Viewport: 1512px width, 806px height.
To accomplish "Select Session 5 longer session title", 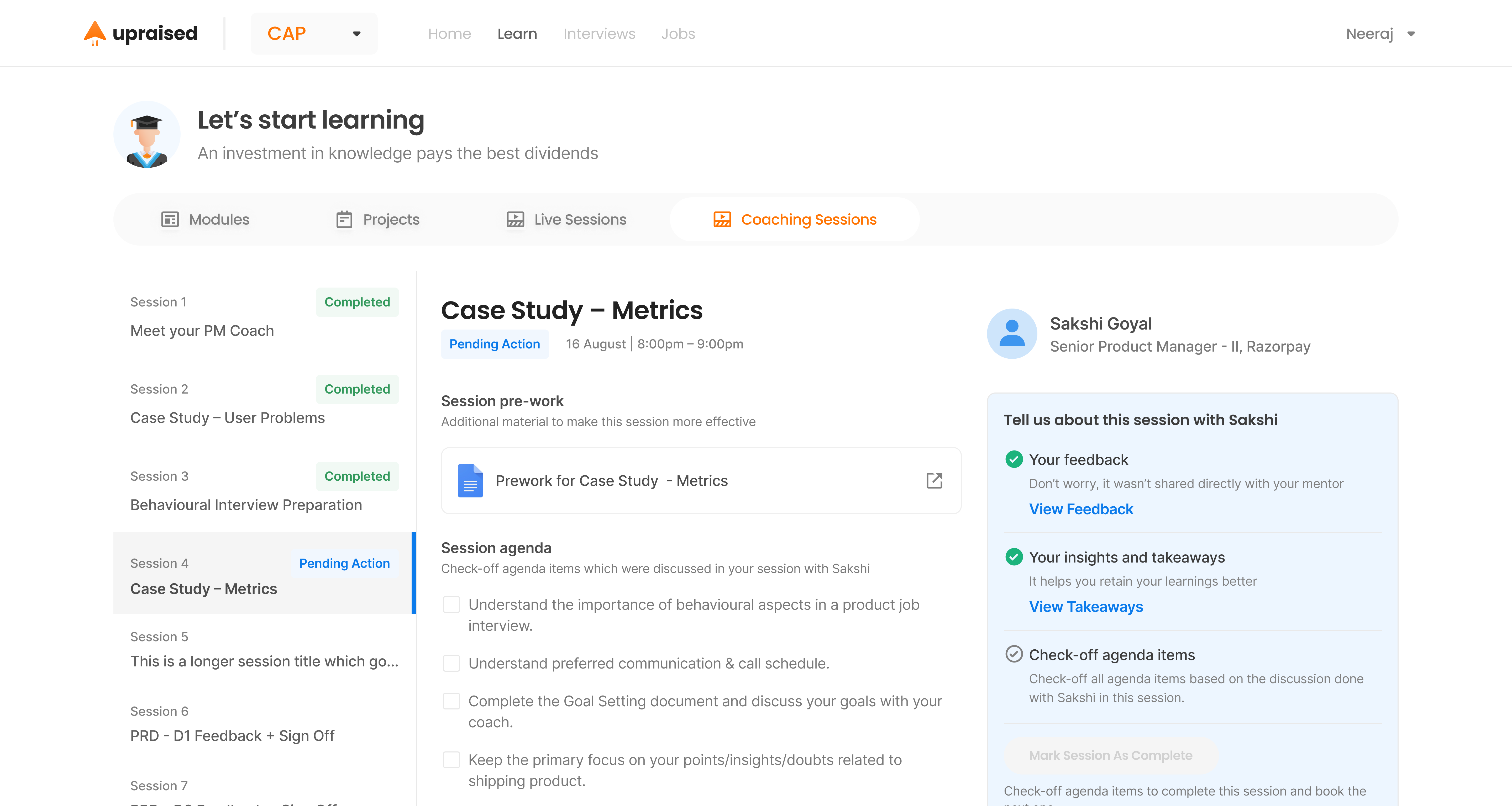I will pos(264,650).
